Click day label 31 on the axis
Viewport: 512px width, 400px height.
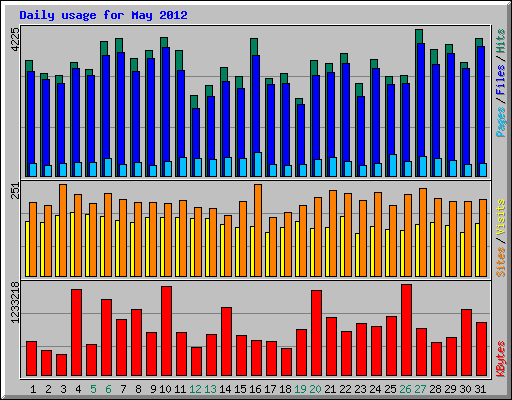coord(480,389)
